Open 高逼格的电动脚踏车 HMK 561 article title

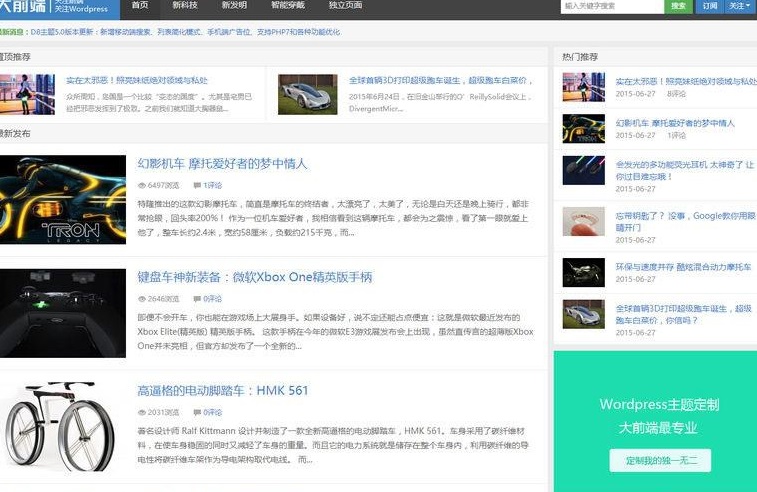223,391
